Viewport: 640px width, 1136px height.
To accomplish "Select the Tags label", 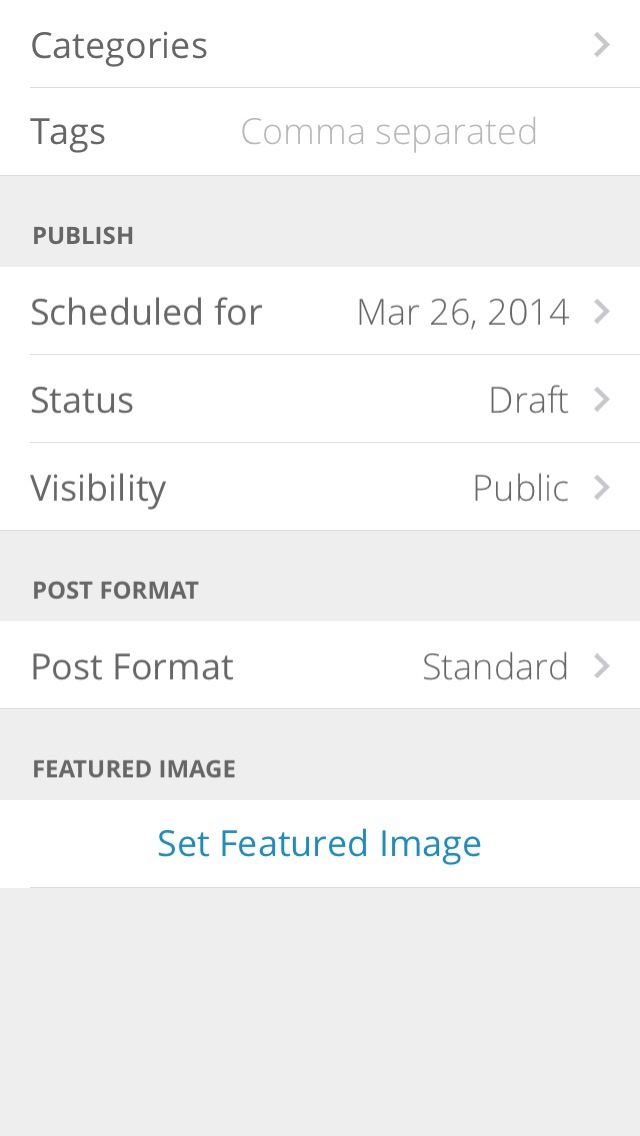I will 68,132.
